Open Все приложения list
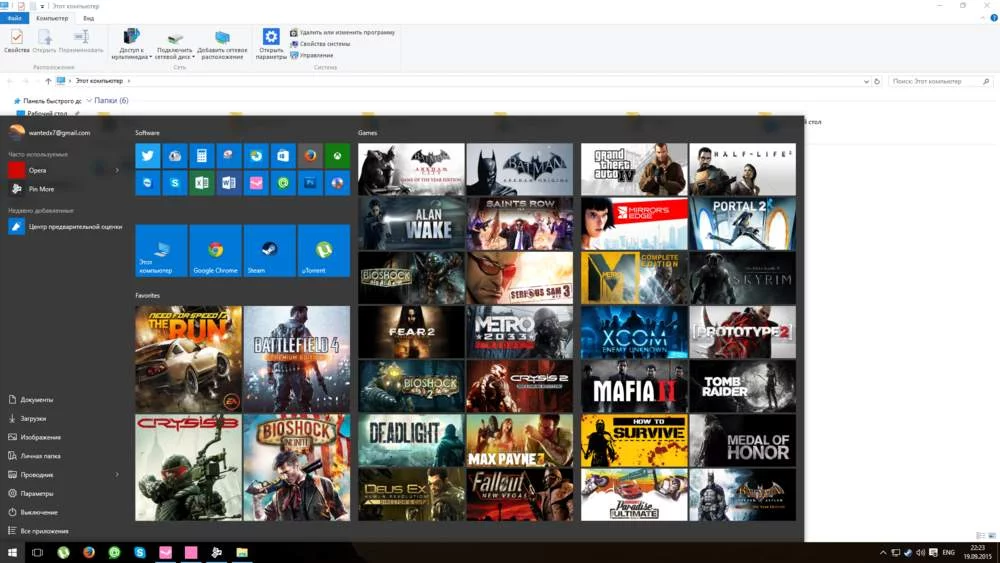Viewport: 1000px width, 563px height. [x=44, y=531]
